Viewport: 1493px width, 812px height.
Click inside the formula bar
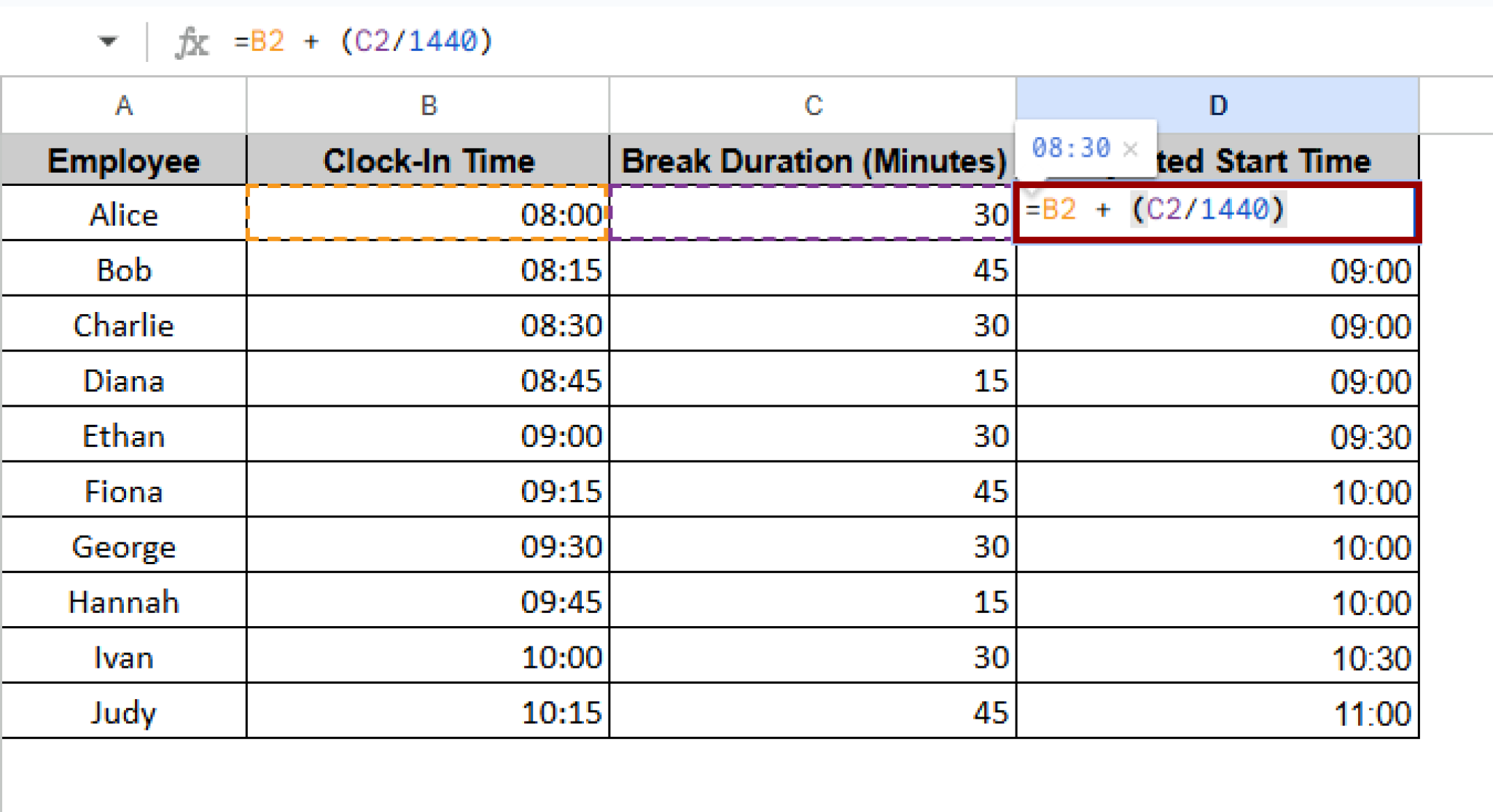pos(583,42)
